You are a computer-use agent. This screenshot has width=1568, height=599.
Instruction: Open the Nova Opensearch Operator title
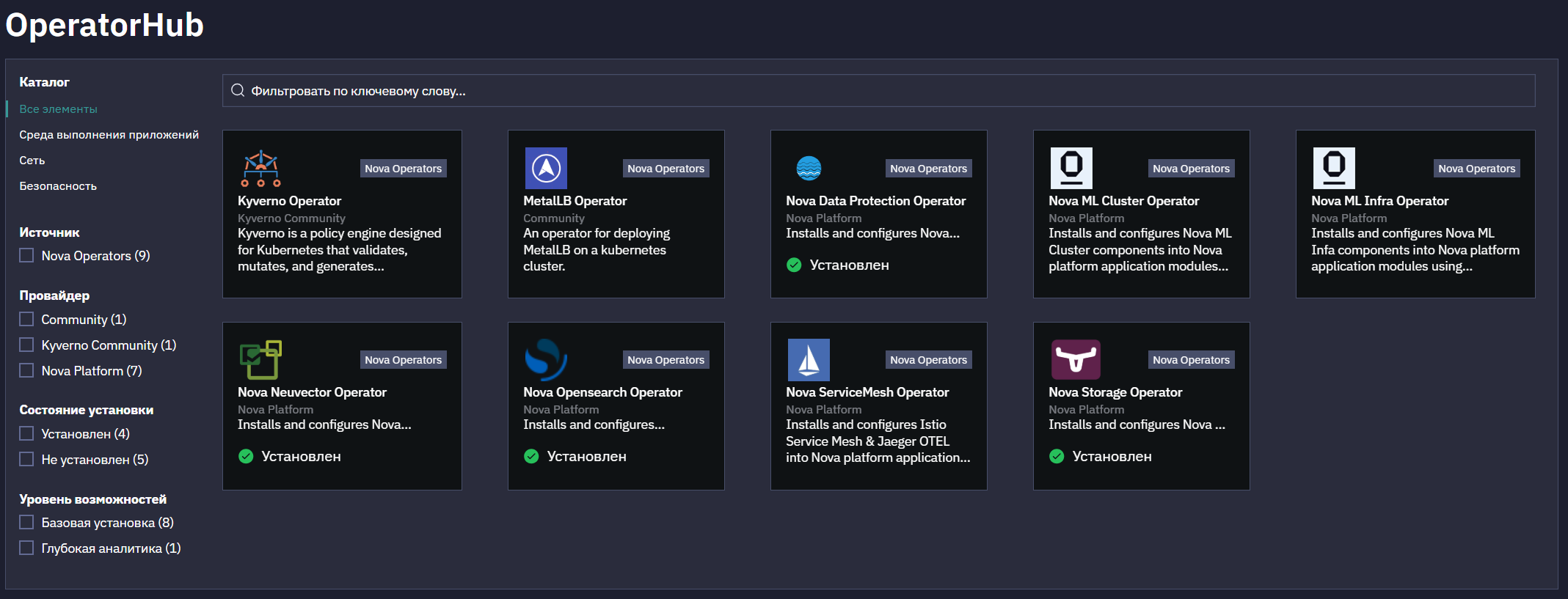tap(602, 392)
